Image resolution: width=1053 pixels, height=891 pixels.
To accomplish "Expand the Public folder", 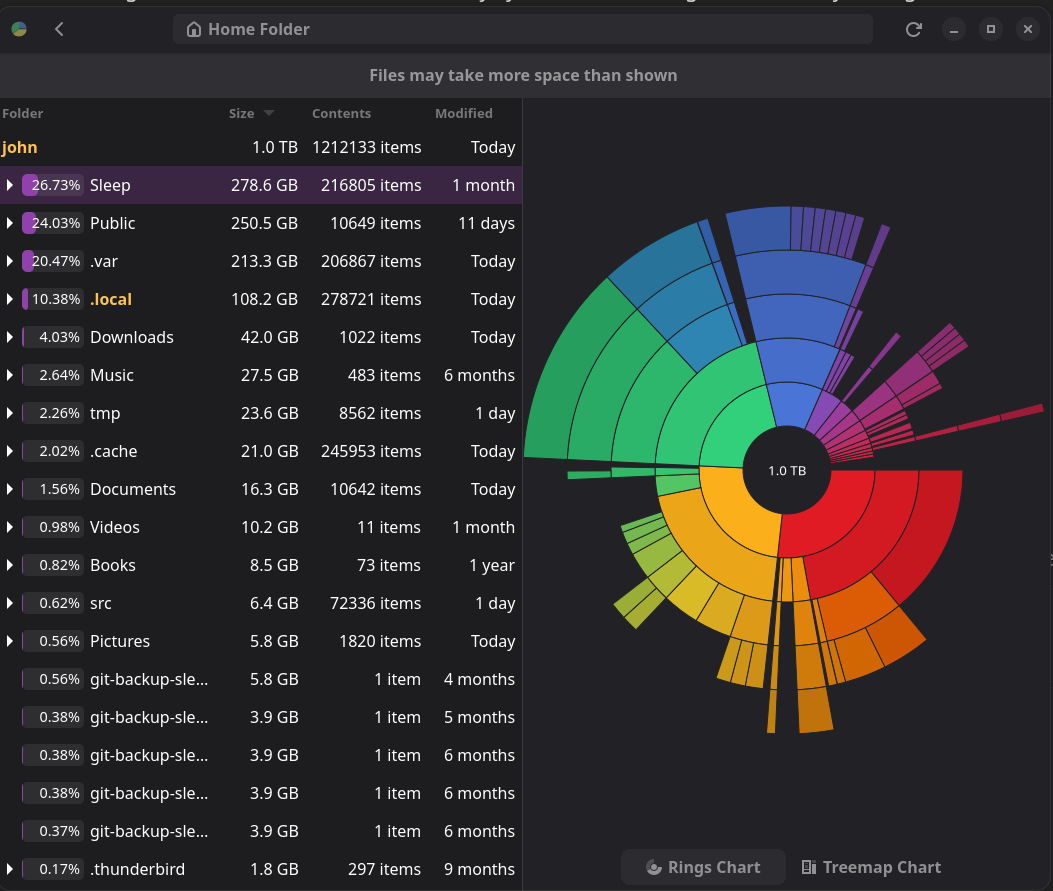I will (9, 223).
